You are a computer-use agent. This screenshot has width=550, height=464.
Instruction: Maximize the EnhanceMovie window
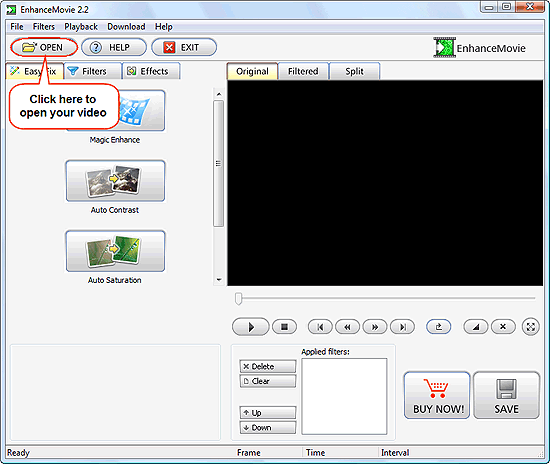(x=507, y=7)
